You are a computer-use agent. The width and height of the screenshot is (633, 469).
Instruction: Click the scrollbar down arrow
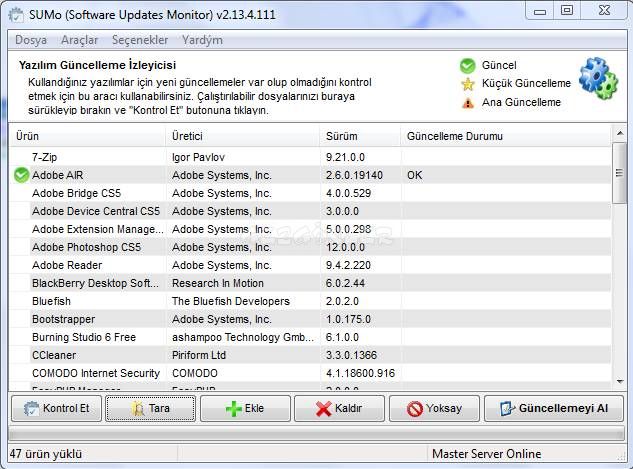pos(620,381)
